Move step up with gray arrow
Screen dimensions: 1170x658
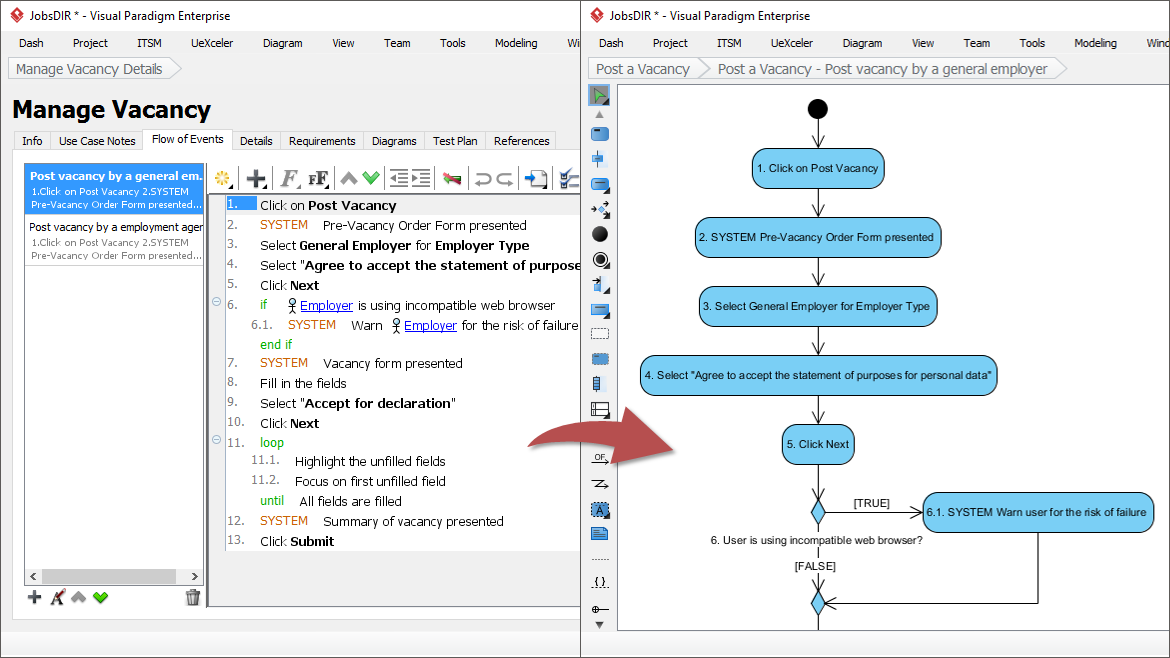click(348, 178)
